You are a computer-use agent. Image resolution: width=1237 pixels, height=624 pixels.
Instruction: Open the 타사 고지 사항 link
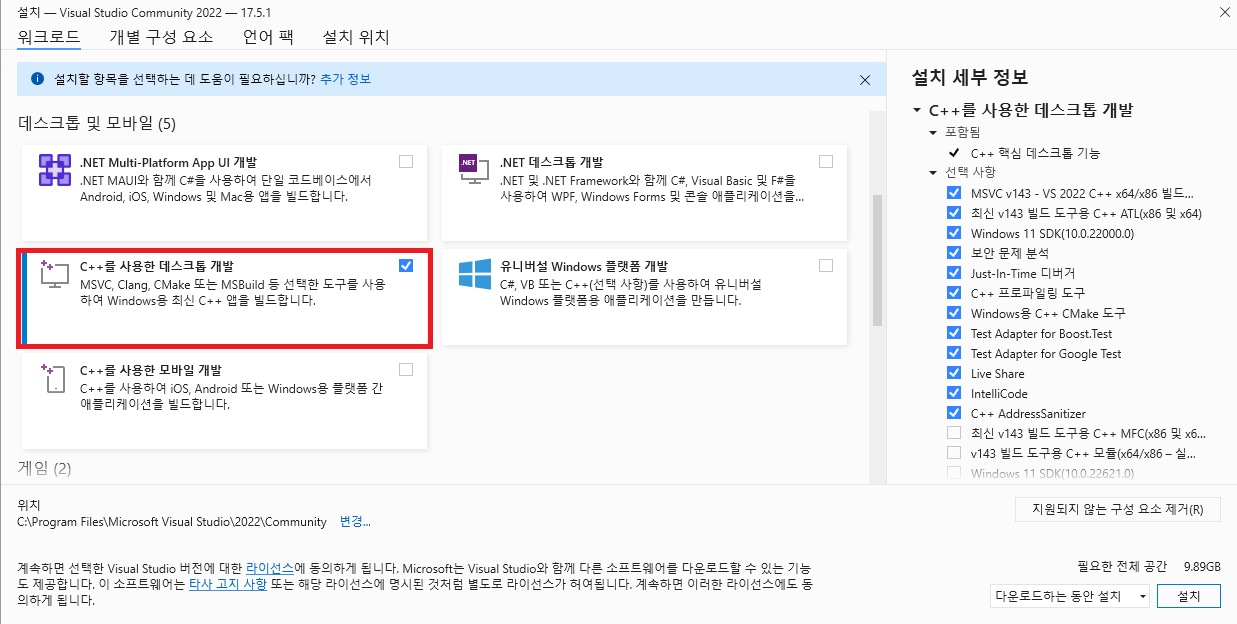pyautogui.click(x=228, y=583)
